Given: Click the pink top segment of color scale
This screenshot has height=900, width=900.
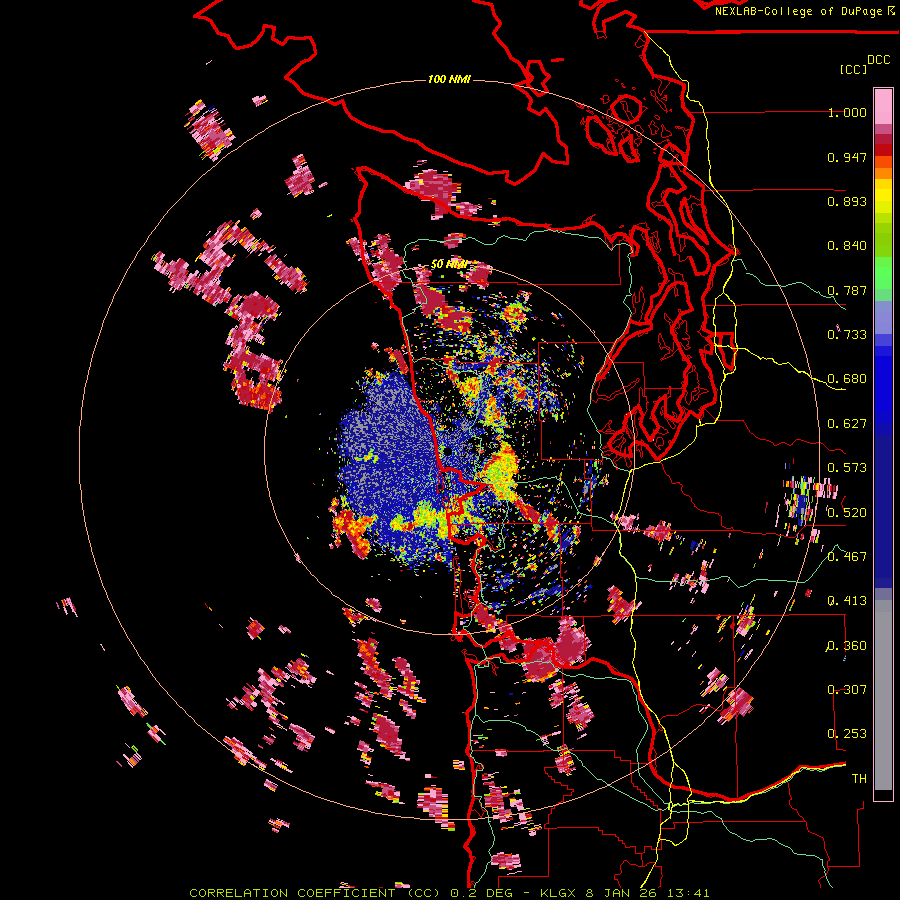Looking at the screenshot, I should click(883, 106).
